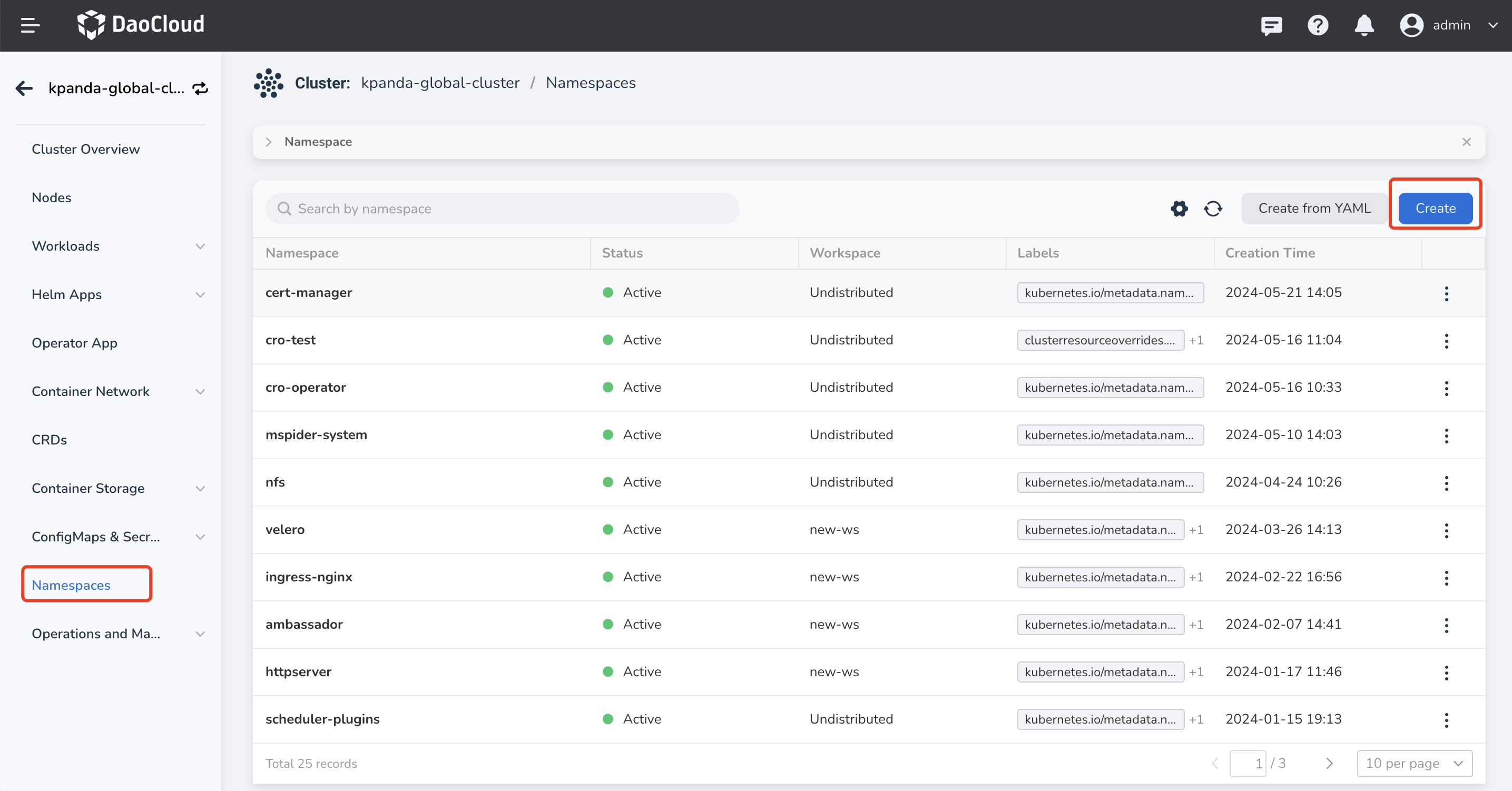Expand the Namespace info banner

269,142
